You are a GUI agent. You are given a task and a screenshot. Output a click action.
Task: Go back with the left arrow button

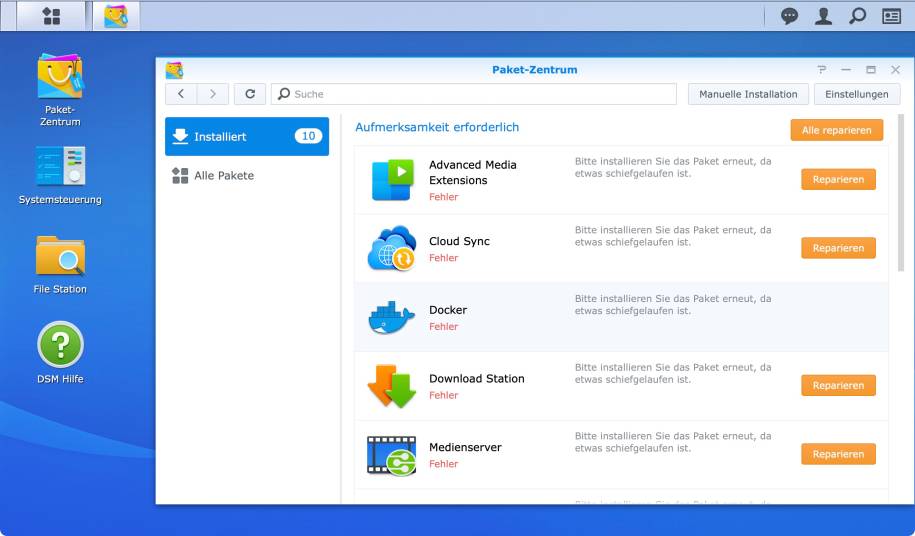[181, 94]
